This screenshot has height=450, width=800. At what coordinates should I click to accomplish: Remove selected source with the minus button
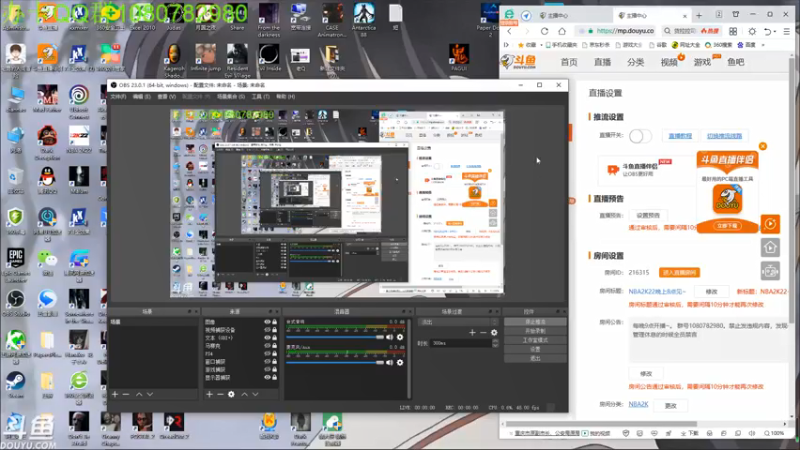220,394
